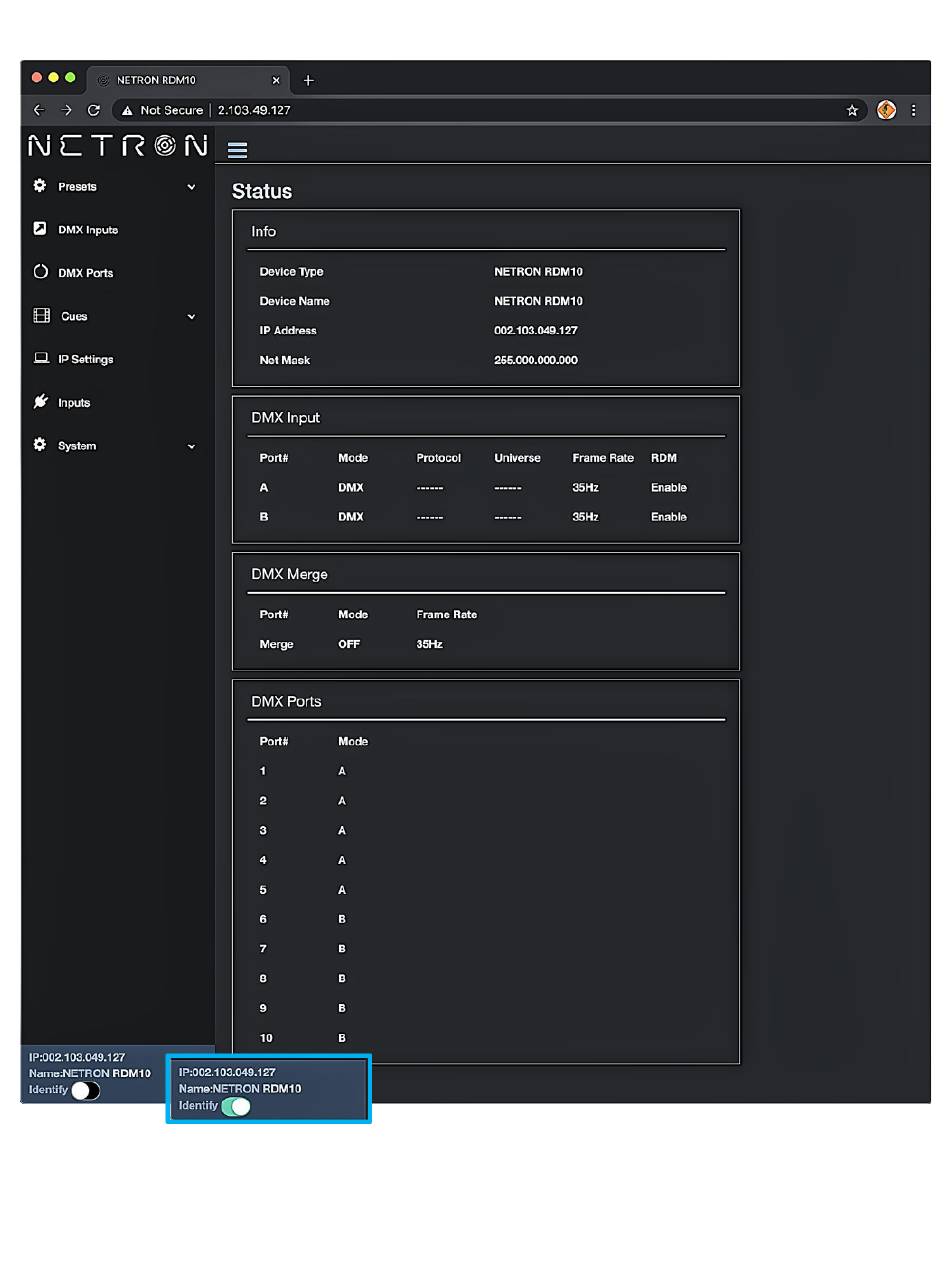Go to DMX Inputs page
The image size is (950, 1276).
pyautogui.click(x=88, y=230)
